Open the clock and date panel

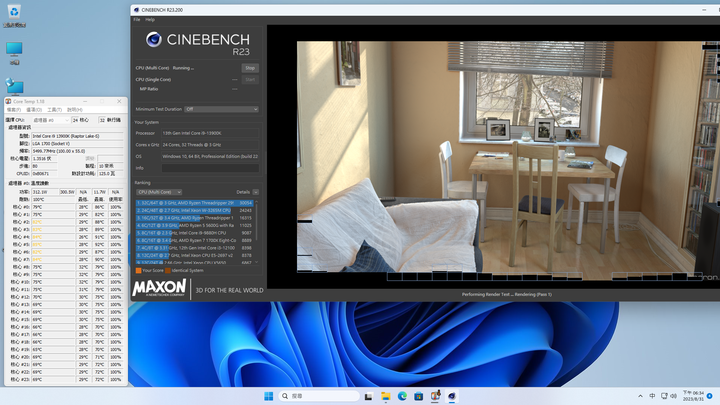coord(693,396)
